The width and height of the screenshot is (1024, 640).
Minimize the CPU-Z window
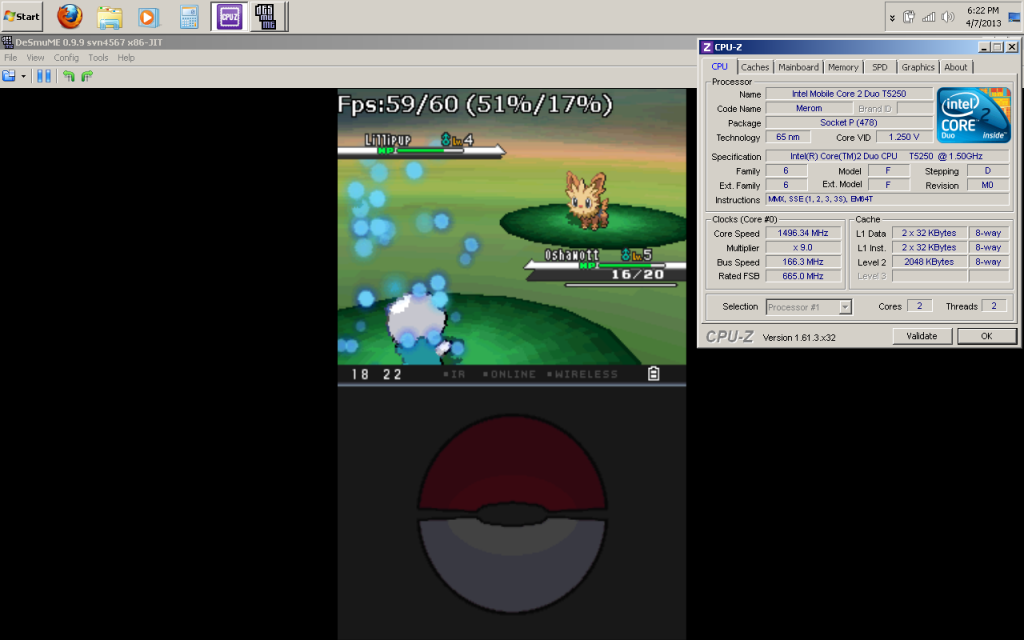(984, 47)
